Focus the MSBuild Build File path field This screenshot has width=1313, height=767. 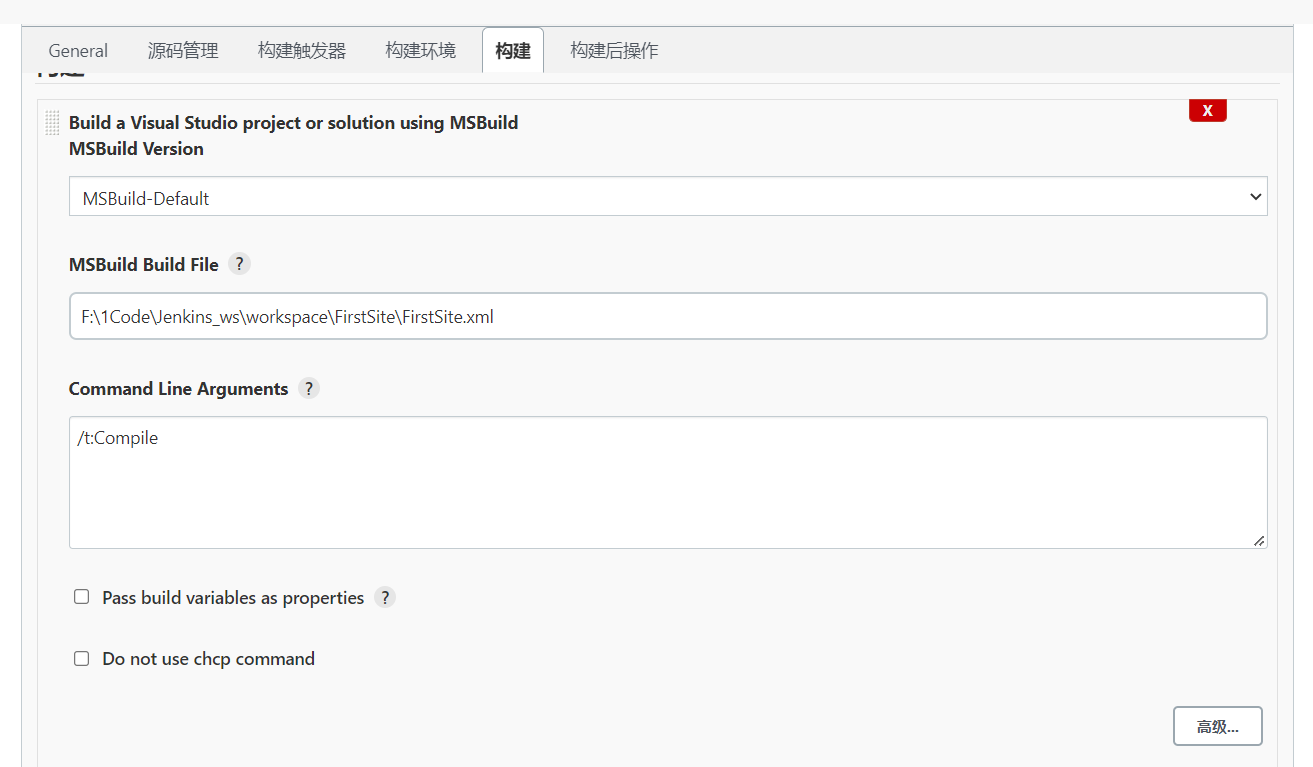click(667, 317)
